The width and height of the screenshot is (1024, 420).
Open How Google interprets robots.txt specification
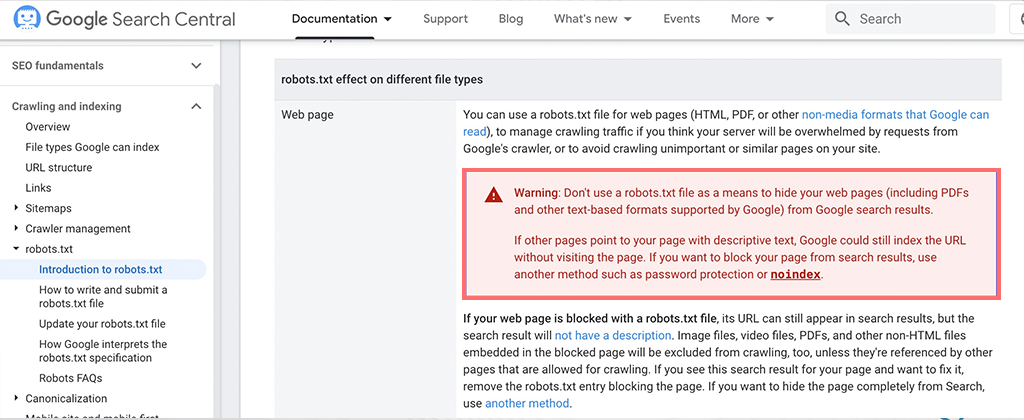click(103, 351)
